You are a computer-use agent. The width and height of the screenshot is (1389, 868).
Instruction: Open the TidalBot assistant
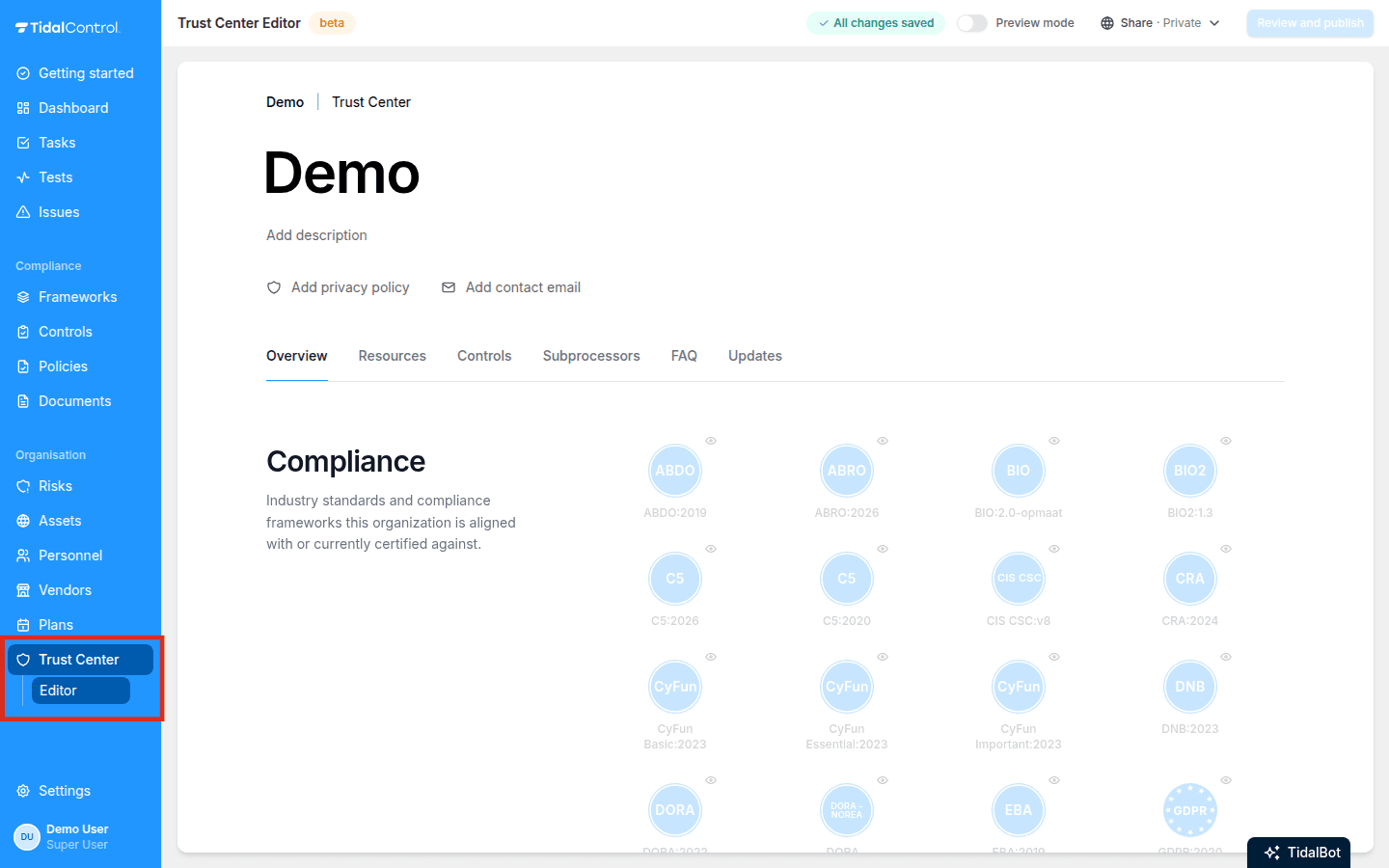tap(1298, 853)
